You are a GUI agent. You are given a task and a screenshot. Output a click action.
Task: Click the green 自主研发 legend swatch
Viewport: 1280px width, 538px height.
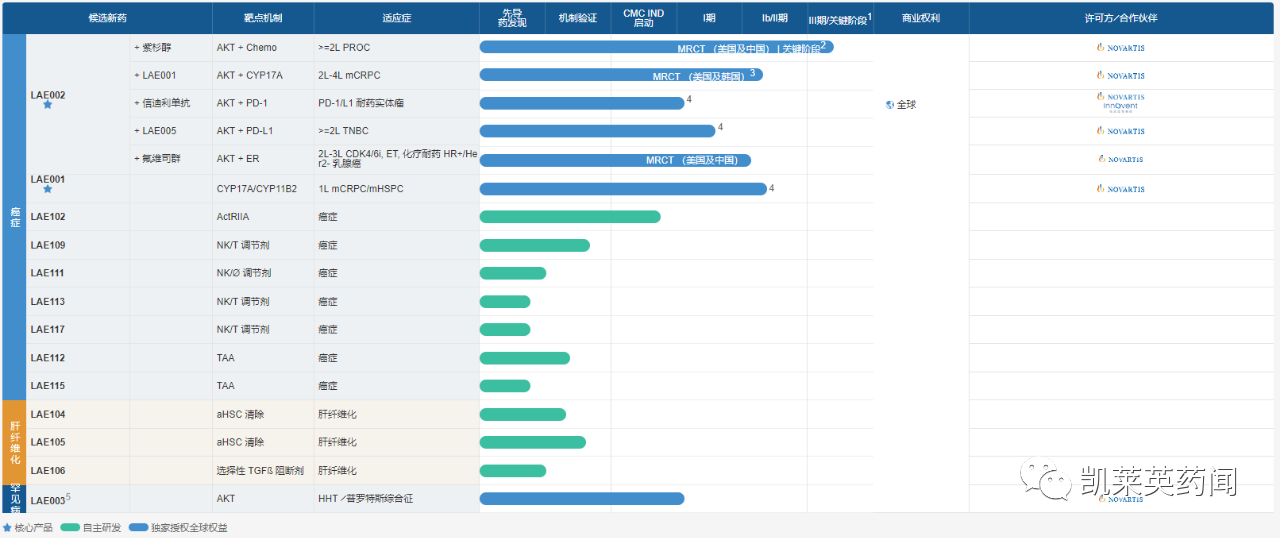click(70, 527)
